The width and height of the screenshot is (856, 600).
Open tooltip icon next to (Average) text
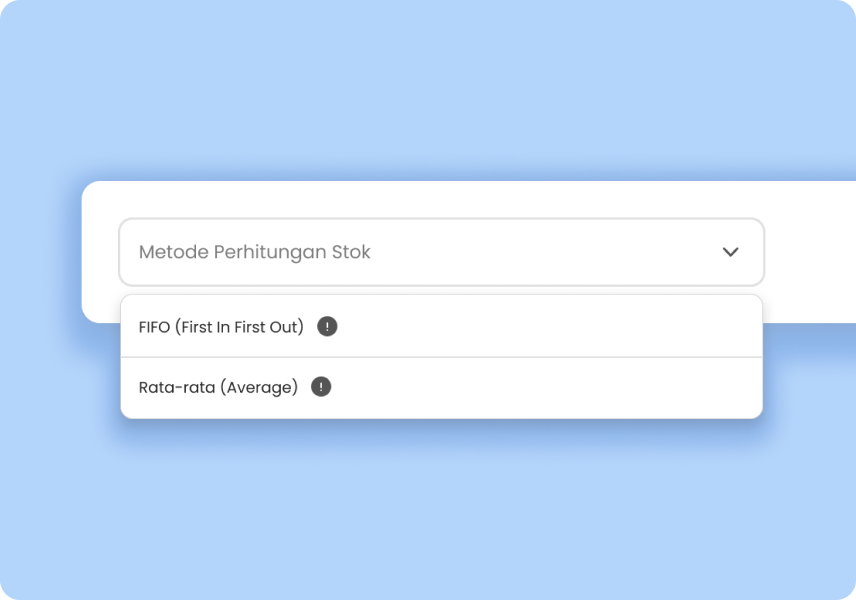pyautogui.click(x=321, y=387)
